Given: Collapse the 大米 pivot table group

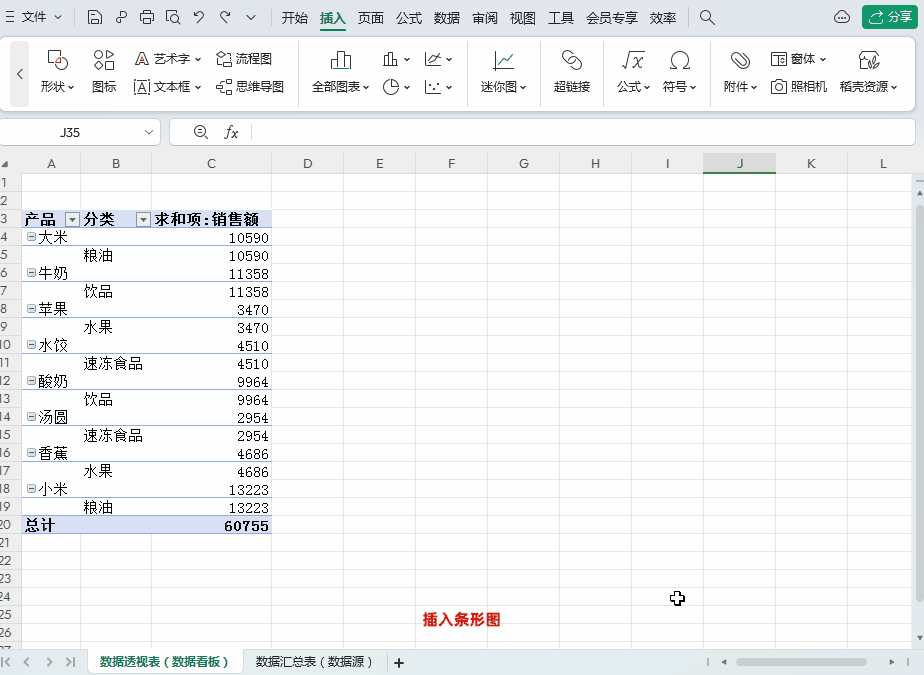Looking at the screenshot, I should coord(32,237).
